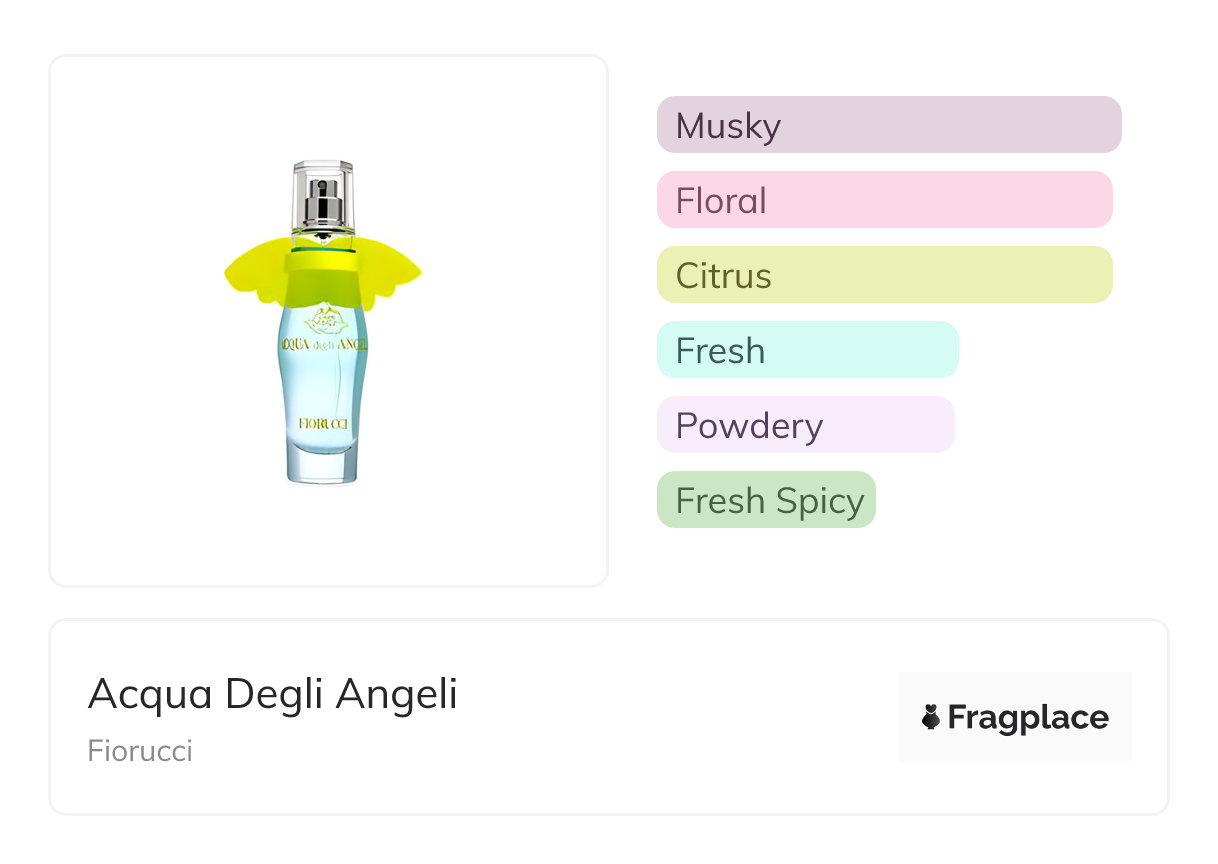Click the gold FIORUCCI lettering on the bottle
This screenshot has height=864, width=1218.
(323, 423)
